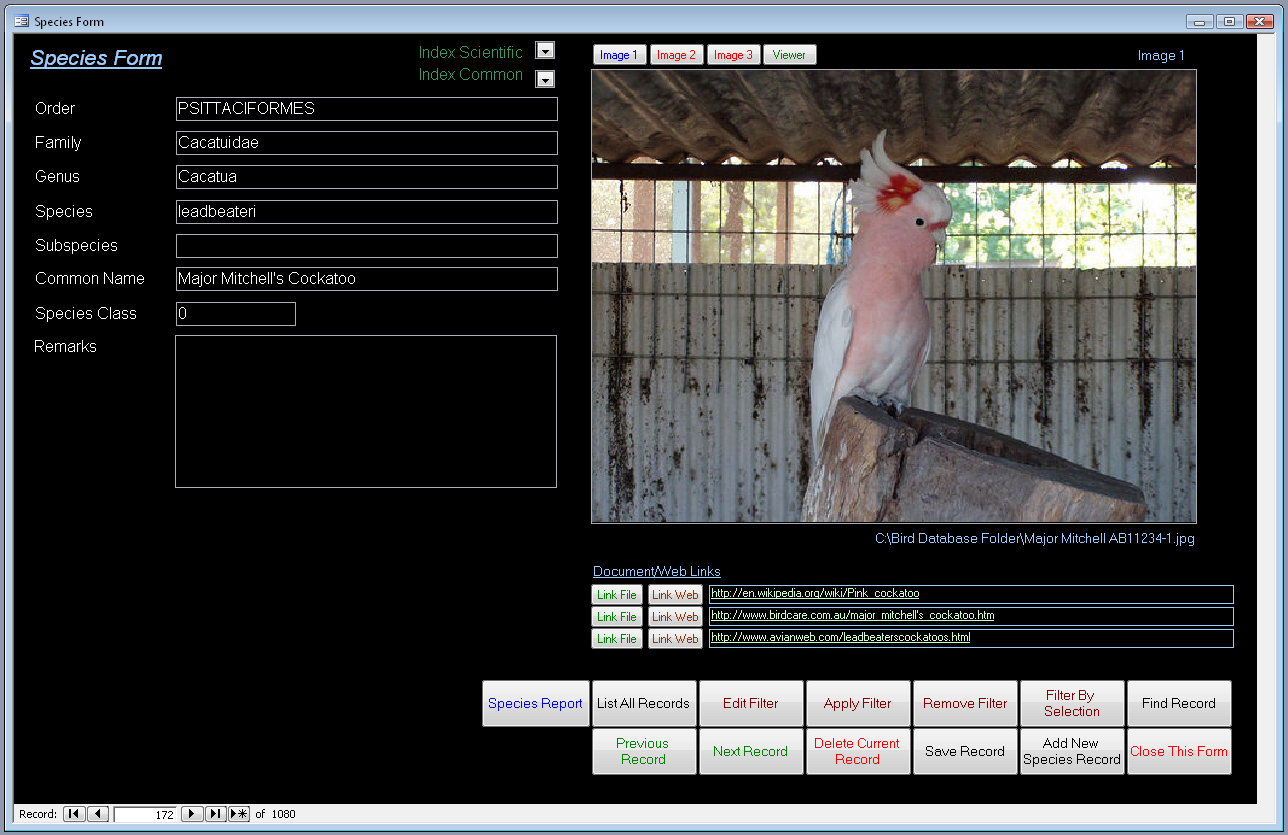Click inside the Remarks text box
This screenshot has width=1288, height=835.
click(366, 410)
